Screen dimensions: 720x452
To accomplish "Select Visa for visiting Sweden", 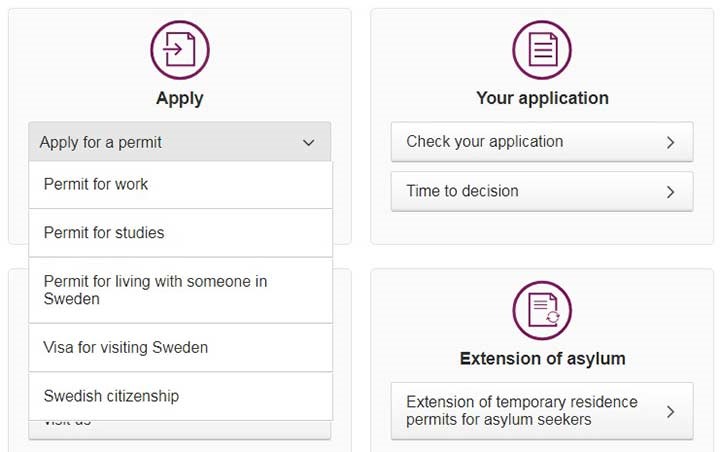I will (x=180, y=348).
